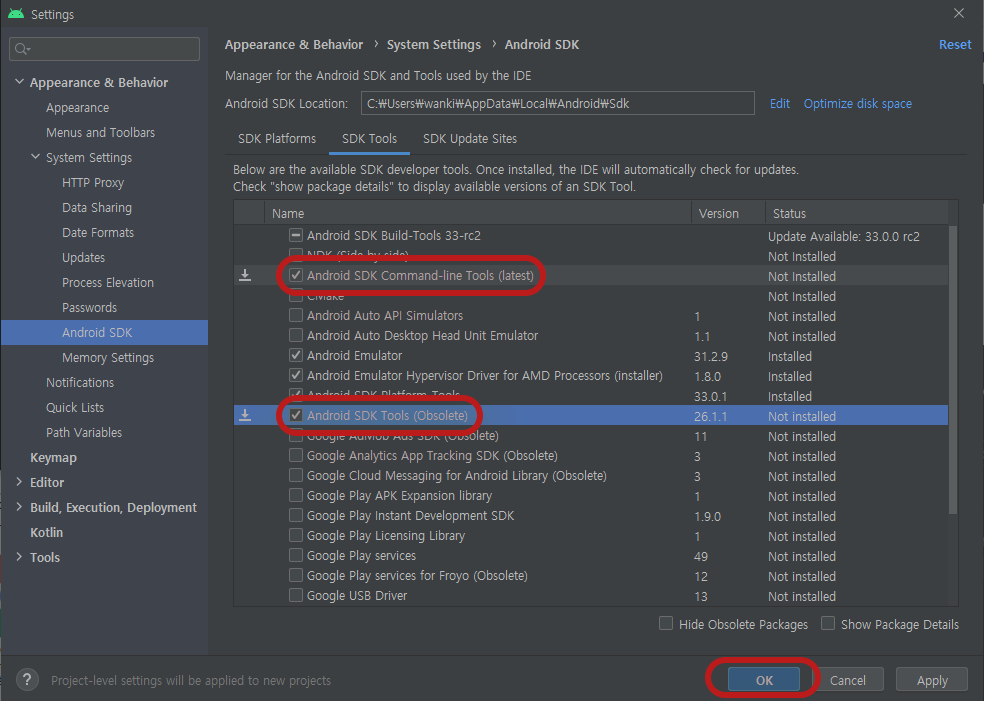The height and width of the screenshot is (701, 984).
Task: Select HTTP Proxy in the tree
Action: pos(93,183)
